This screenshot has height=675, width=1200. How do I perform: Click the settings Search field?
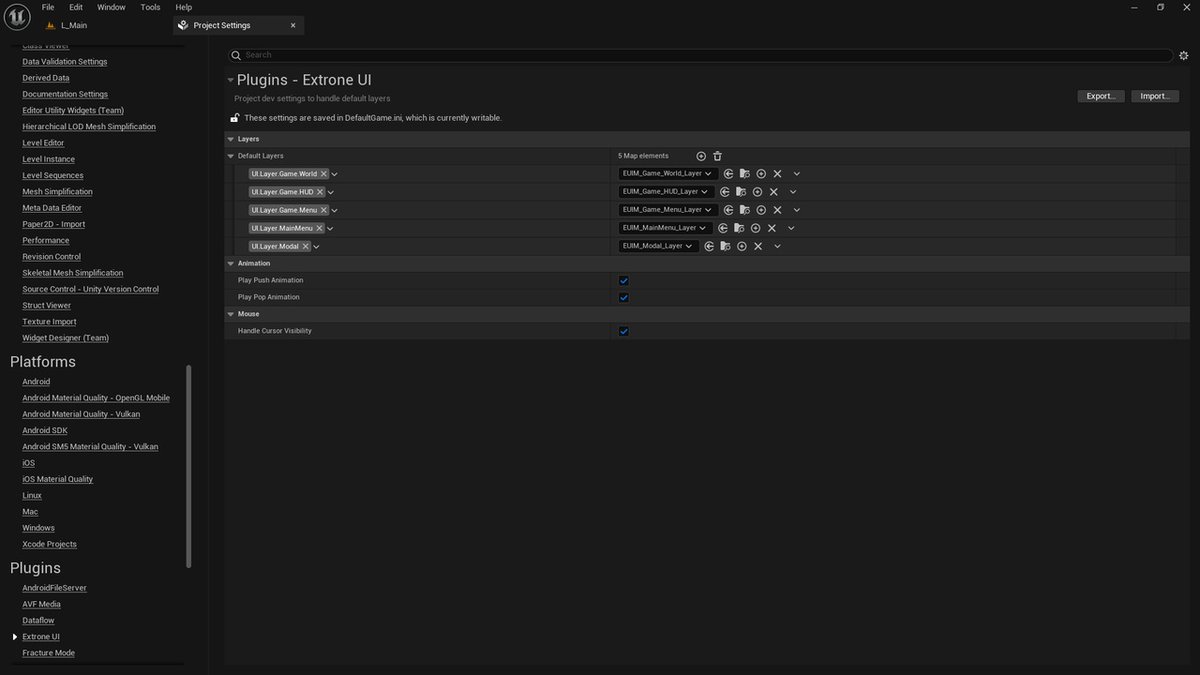[x=700, y=55]
